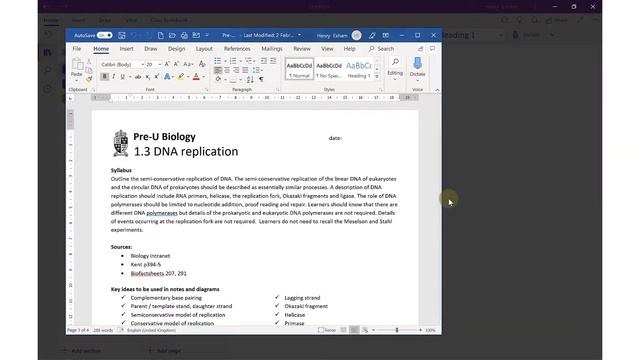Open the Editing dropdown
Screen dimensions: 640x360
pyautogui.click(x=395, y=69)
